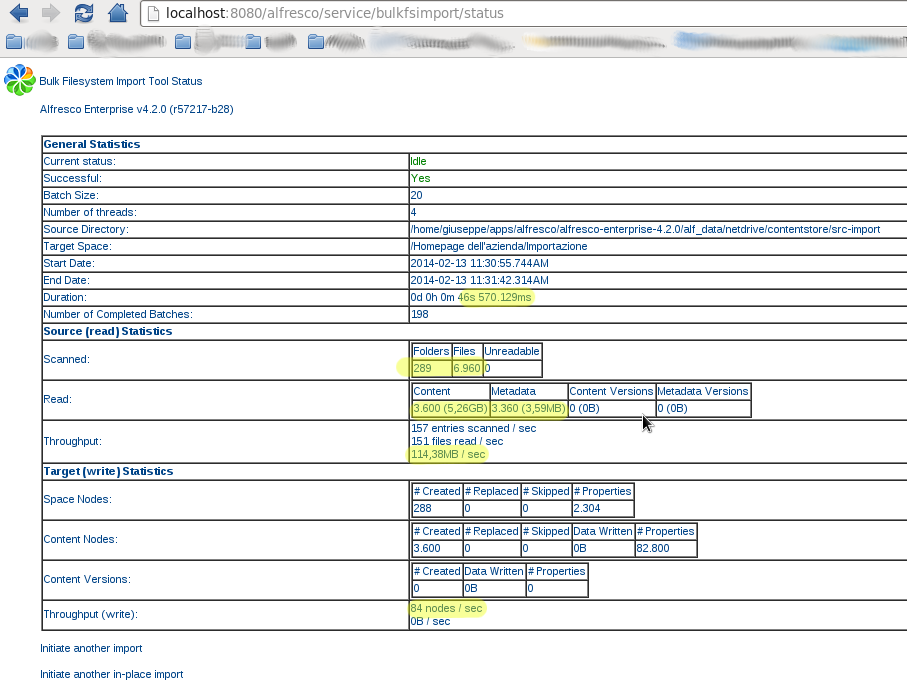Select the highlighted "114,38MB / sec" throughput
The width and height of the screenshot is (907, 687).
click(448, 455)
